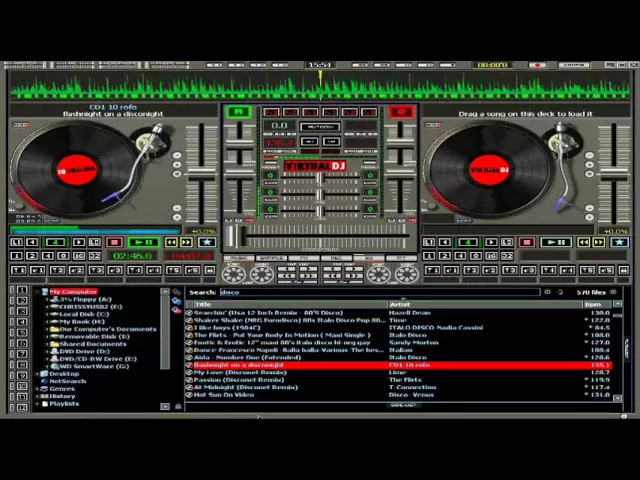Toggle the right channel bottom EQ kill knob
Screen dimensions: 640x480
click(370, 209)
